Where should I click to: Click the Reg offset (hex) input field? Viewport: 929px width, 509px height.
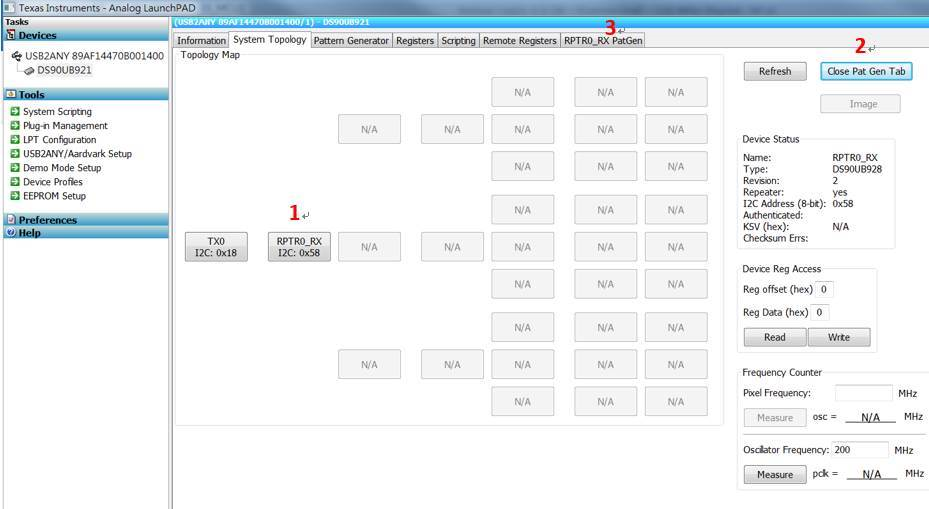click(824, 289)
